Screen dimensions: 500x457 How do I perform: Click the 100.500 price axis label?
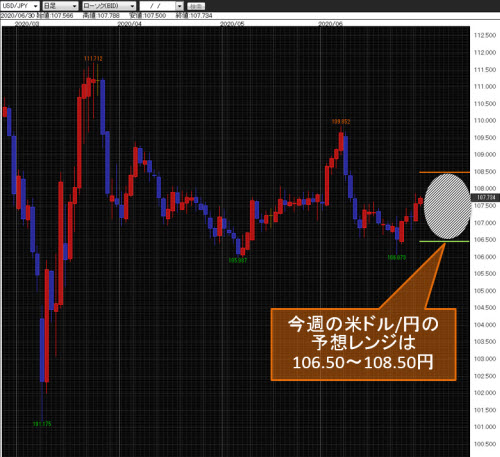(485, 444)
